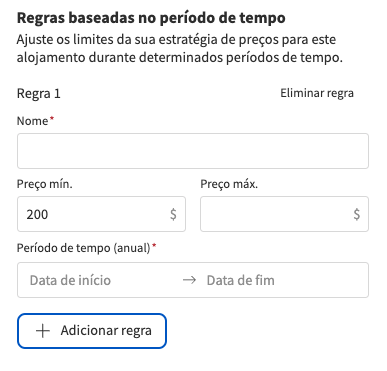The image size is (387, 371).
Task: Click the Preço mín. label
Action: [x=45, y=184]
